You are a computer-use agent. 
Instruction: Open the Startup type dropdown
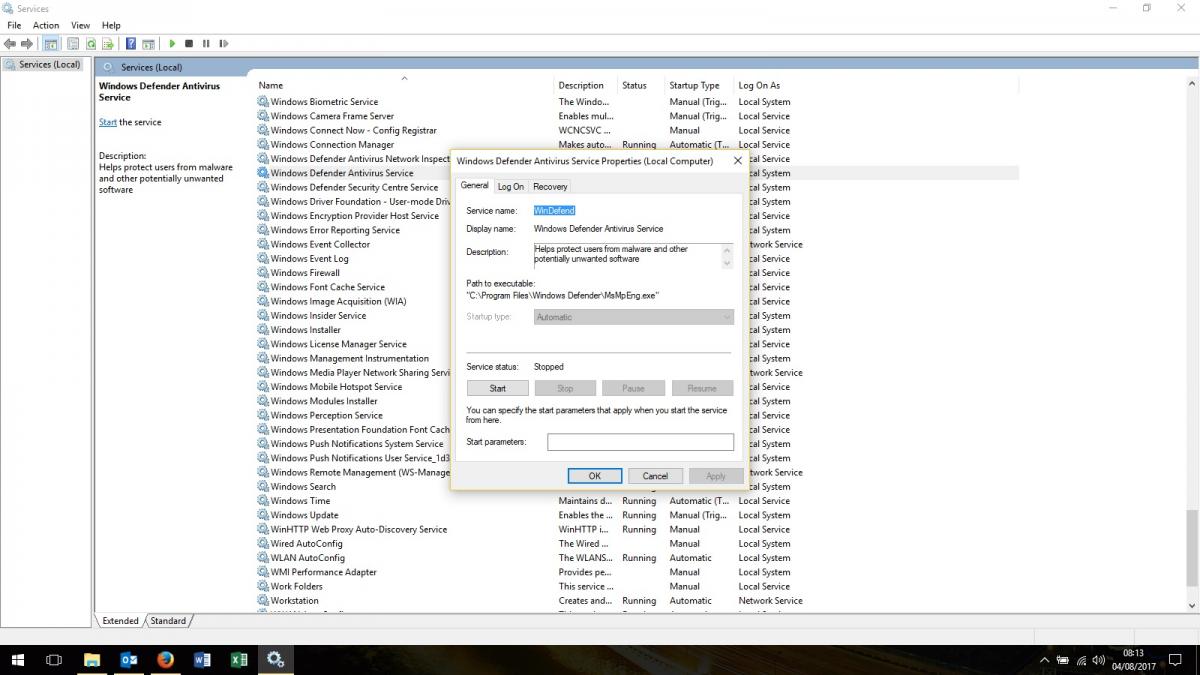(x=633, y=317)
